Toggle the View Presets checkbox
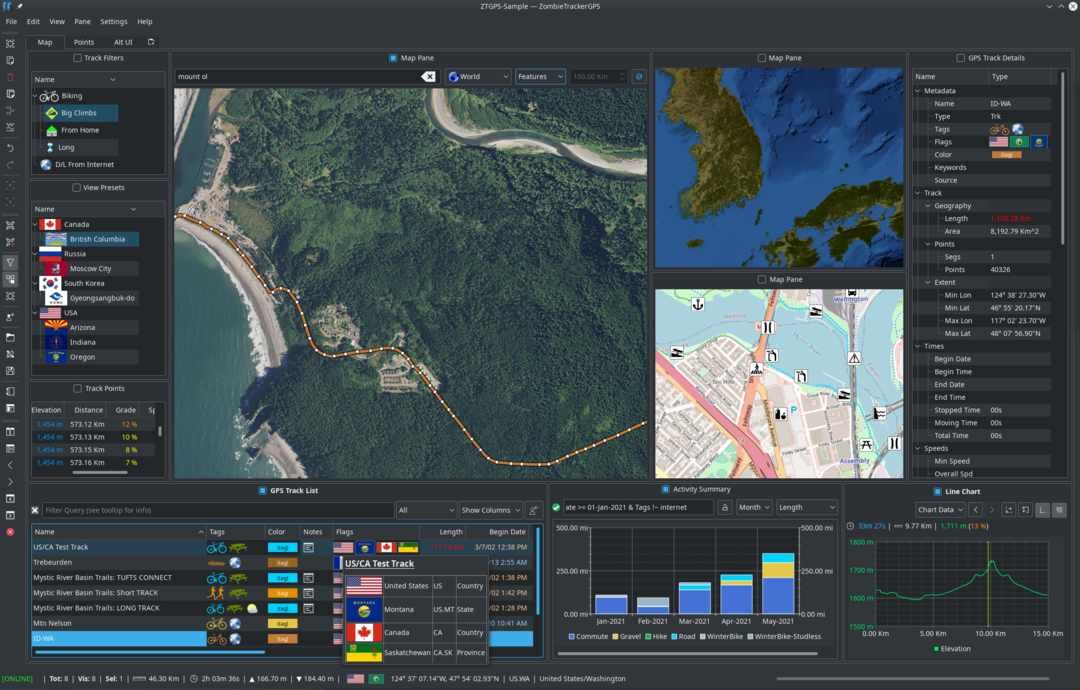This screenshot has height=690, width=1080. click(76, 187)
